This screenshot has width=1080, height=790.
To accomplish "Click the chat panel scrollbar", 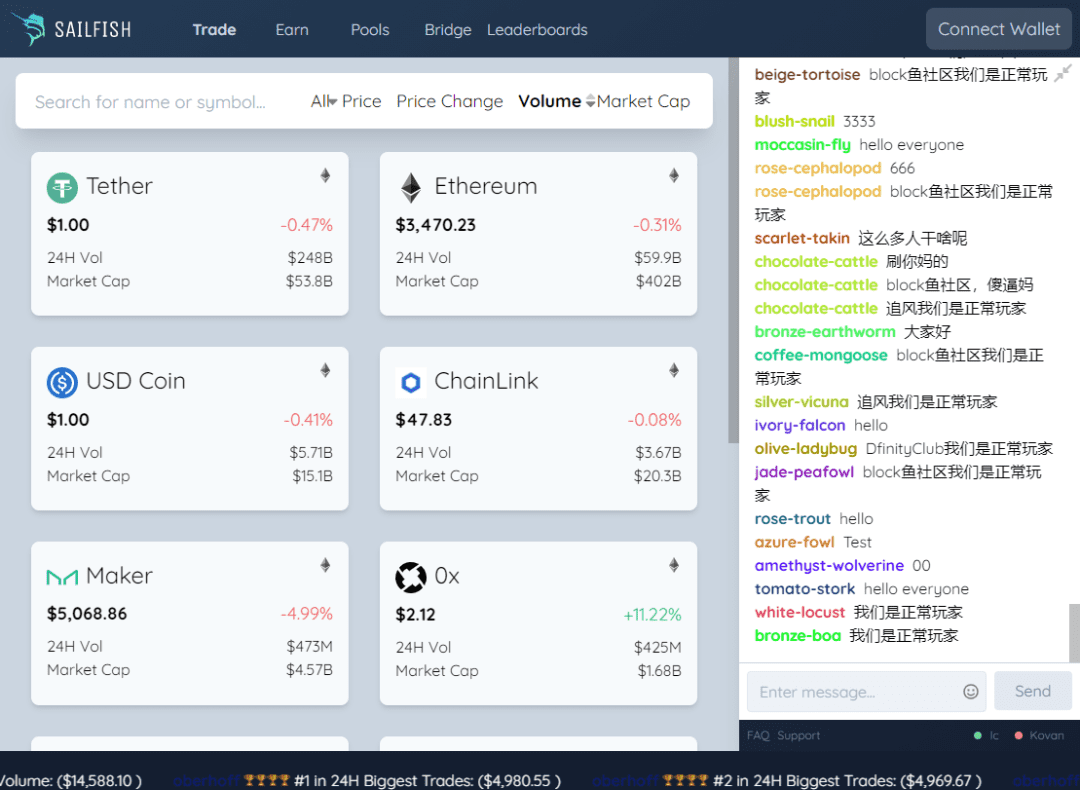I will [x=1074, y=633].
